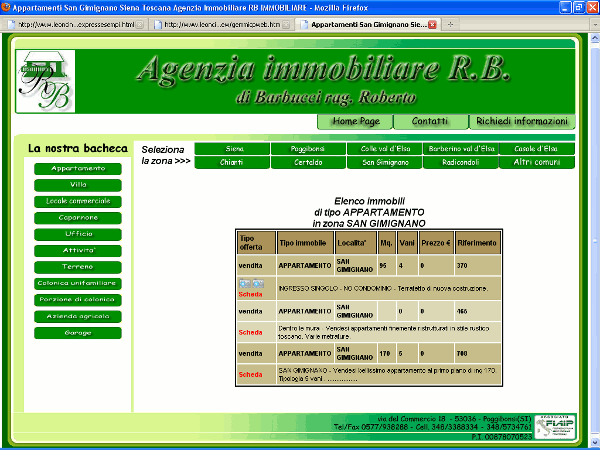Click the Prezzo € column header
The image size is (600, 450).
[x=436, y=243]
